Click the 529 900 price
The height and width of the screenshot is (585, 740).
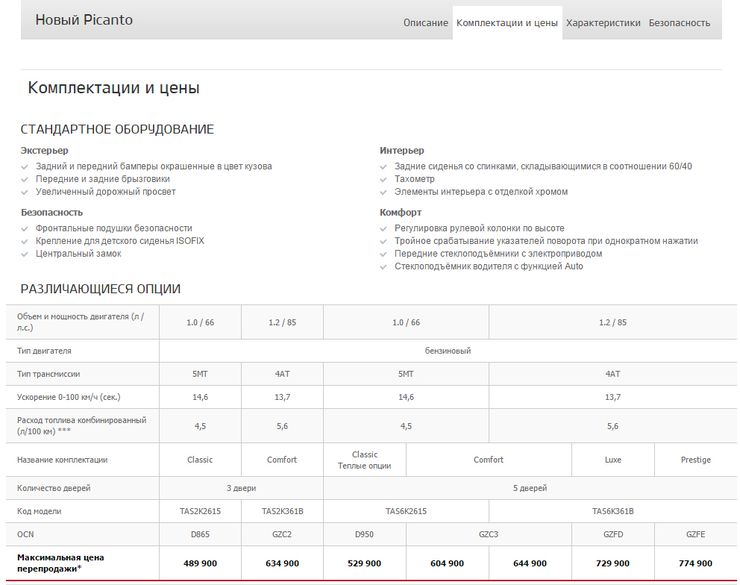364,564
